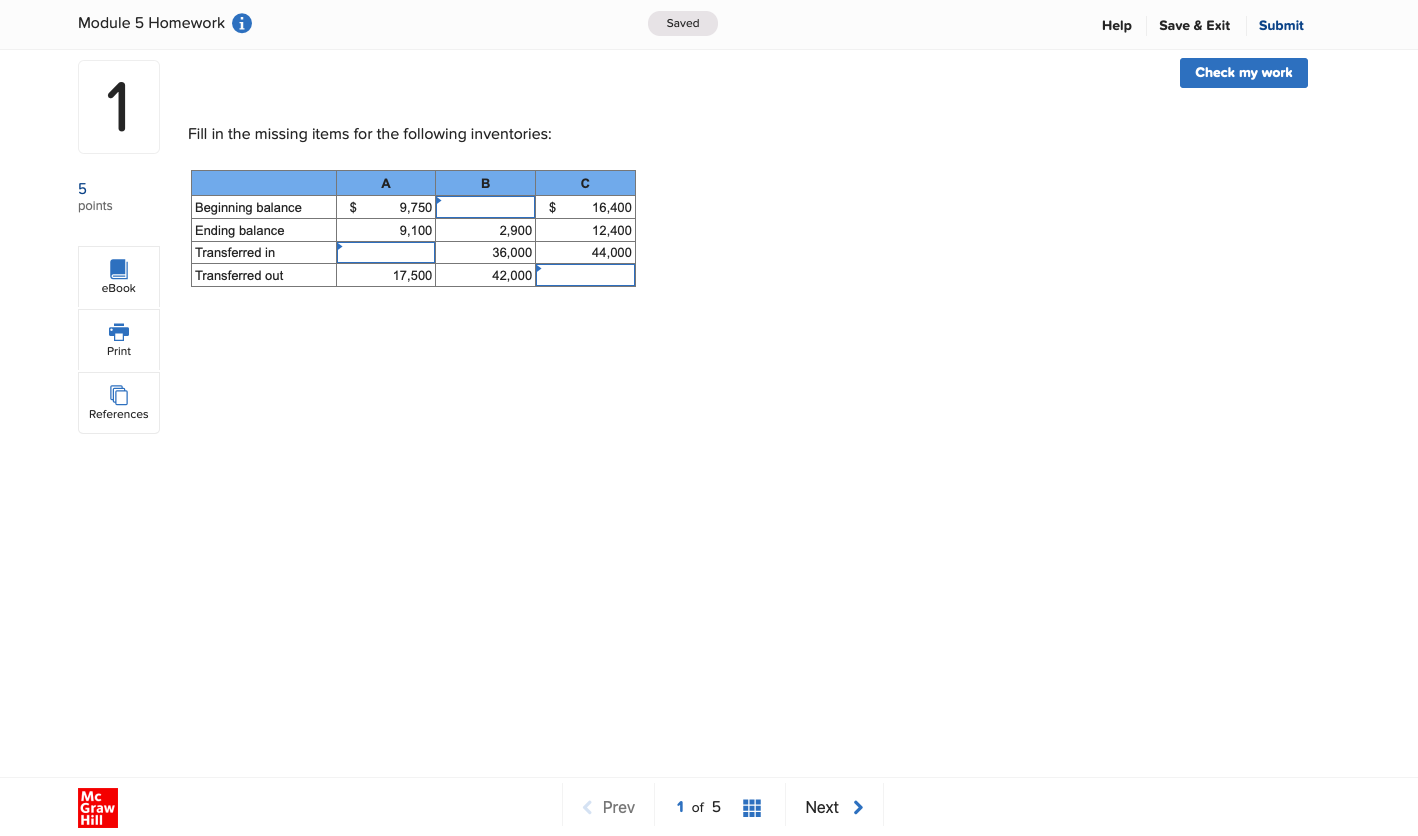Submit the homework

[x=1280, y=25]
